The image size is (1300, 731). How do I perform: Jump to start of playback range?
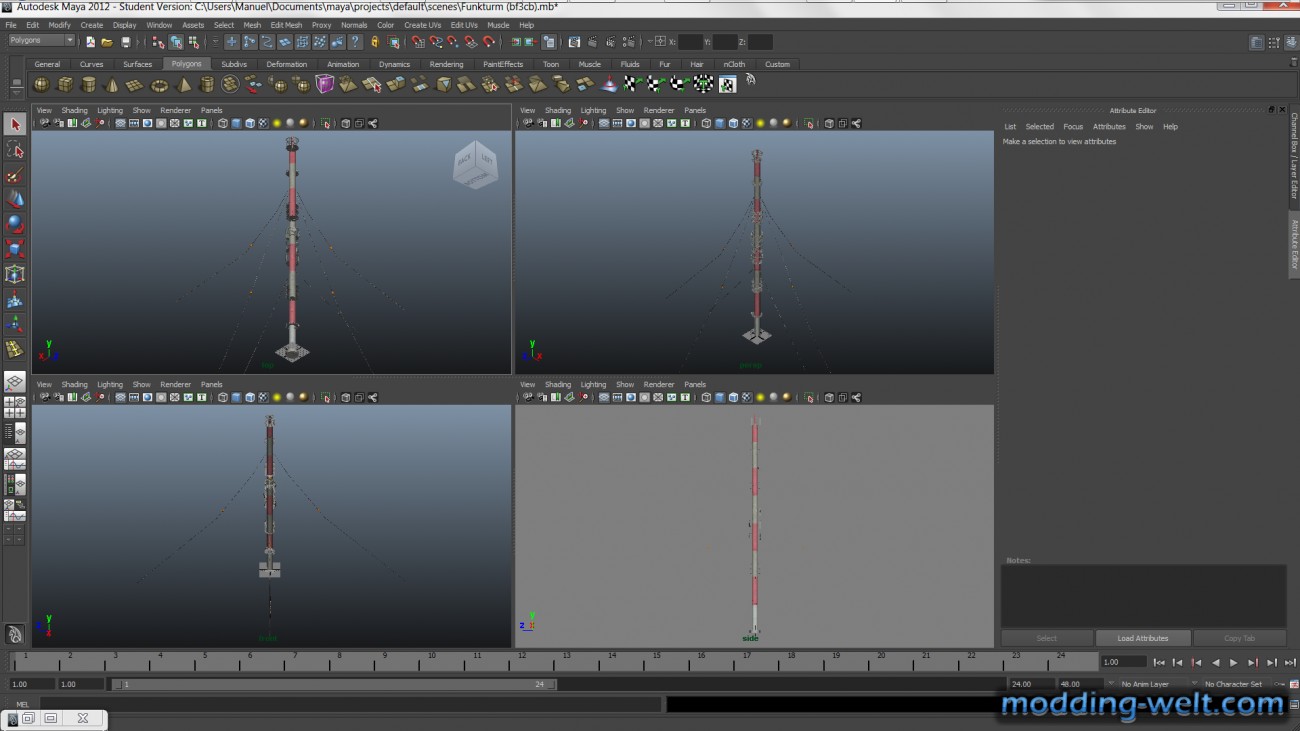click(1159, 662)
